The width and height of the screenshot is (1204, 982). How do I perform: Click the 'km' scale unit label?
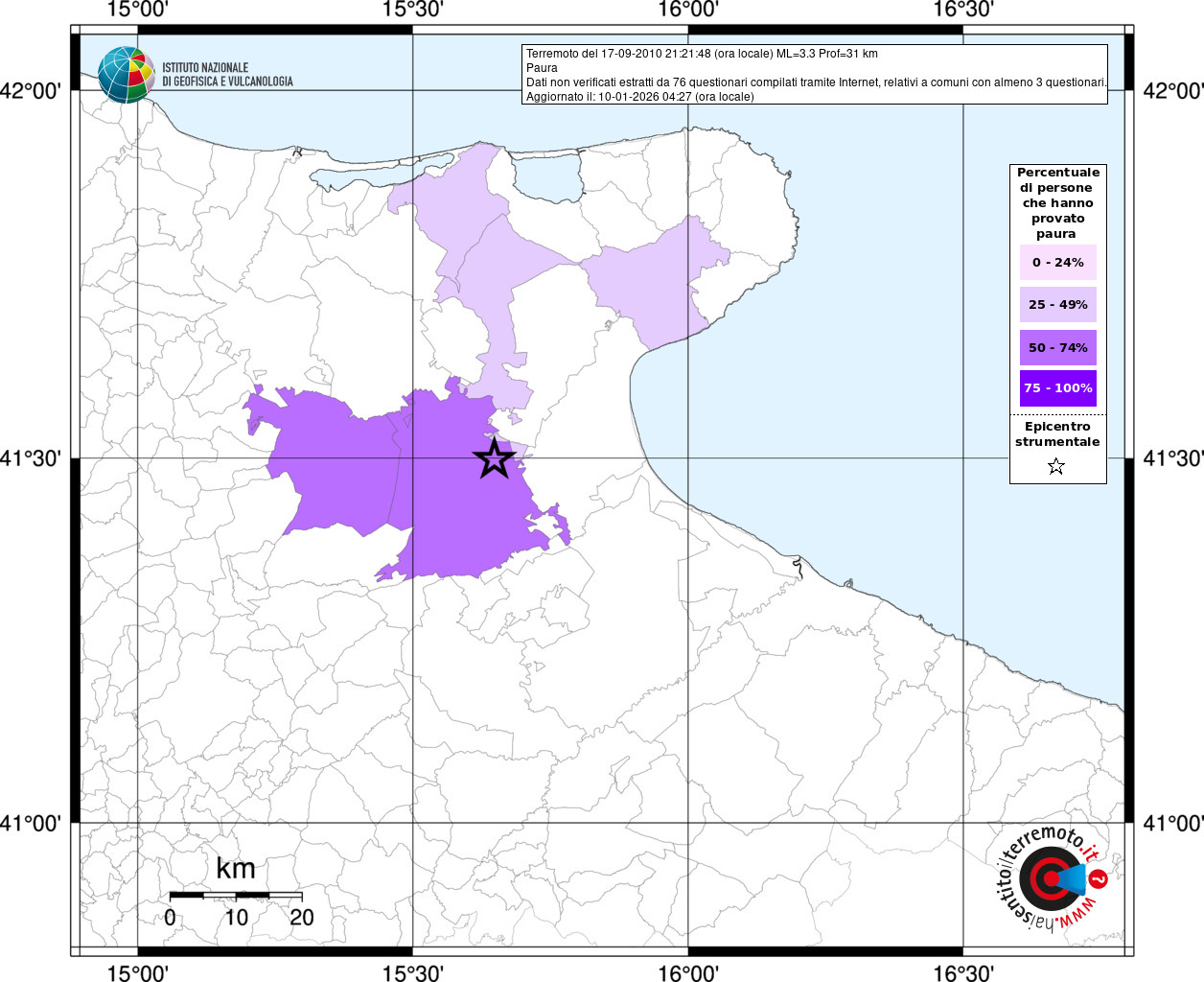(236, 868)
